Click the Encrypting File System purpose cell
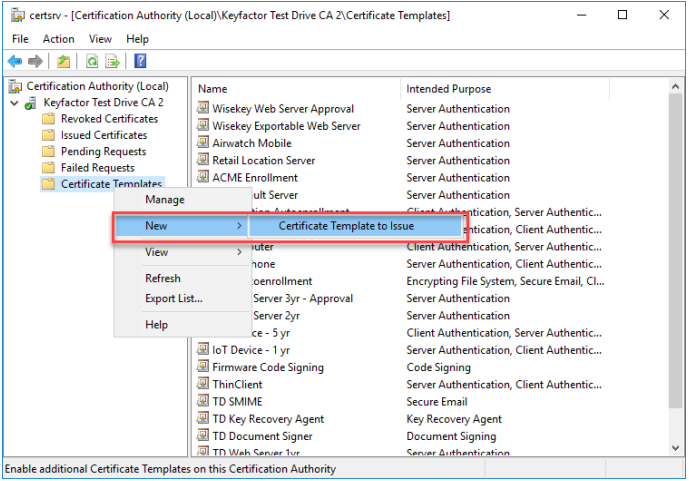 point(505,281)
